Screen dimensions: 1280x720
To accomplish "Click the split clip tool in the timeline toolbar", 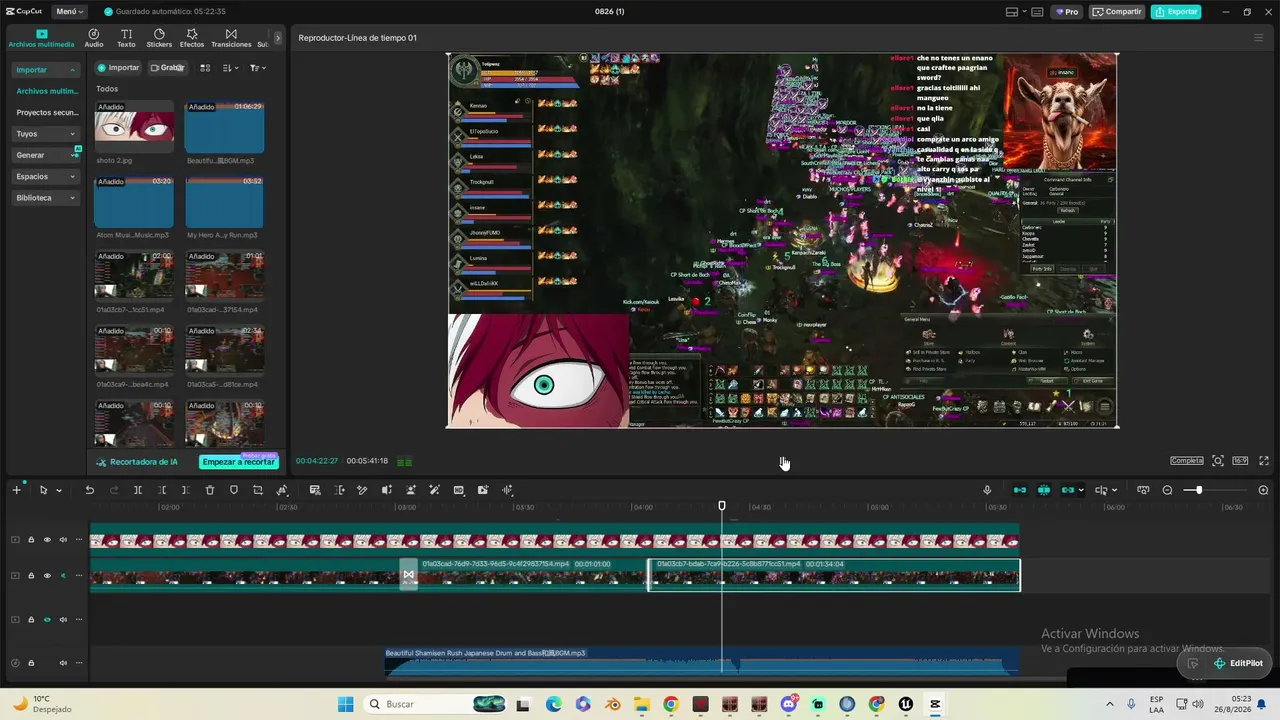I will 138,490.
